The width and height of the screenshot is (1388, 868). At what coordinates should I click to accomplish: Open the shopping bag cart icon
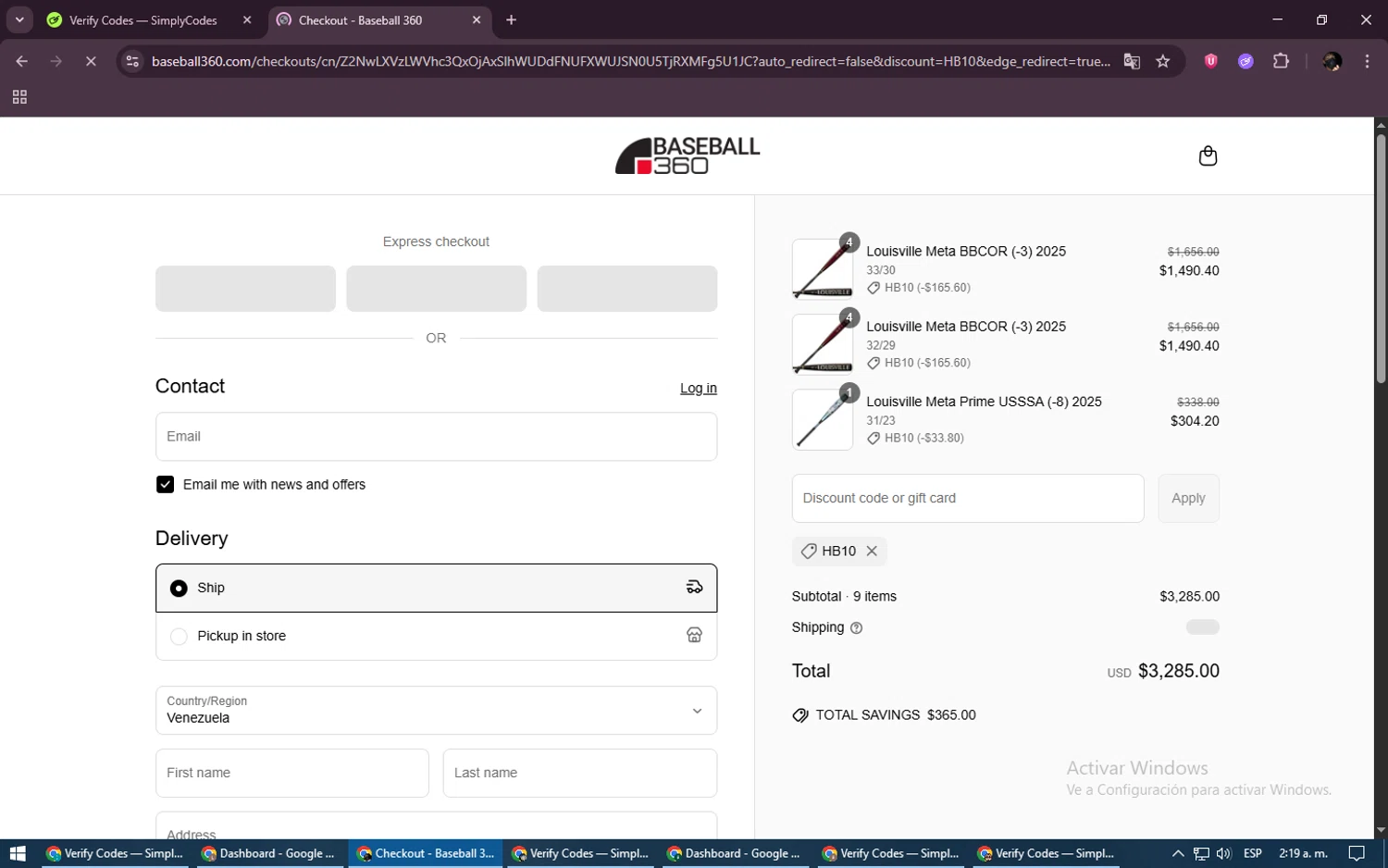1208,155
